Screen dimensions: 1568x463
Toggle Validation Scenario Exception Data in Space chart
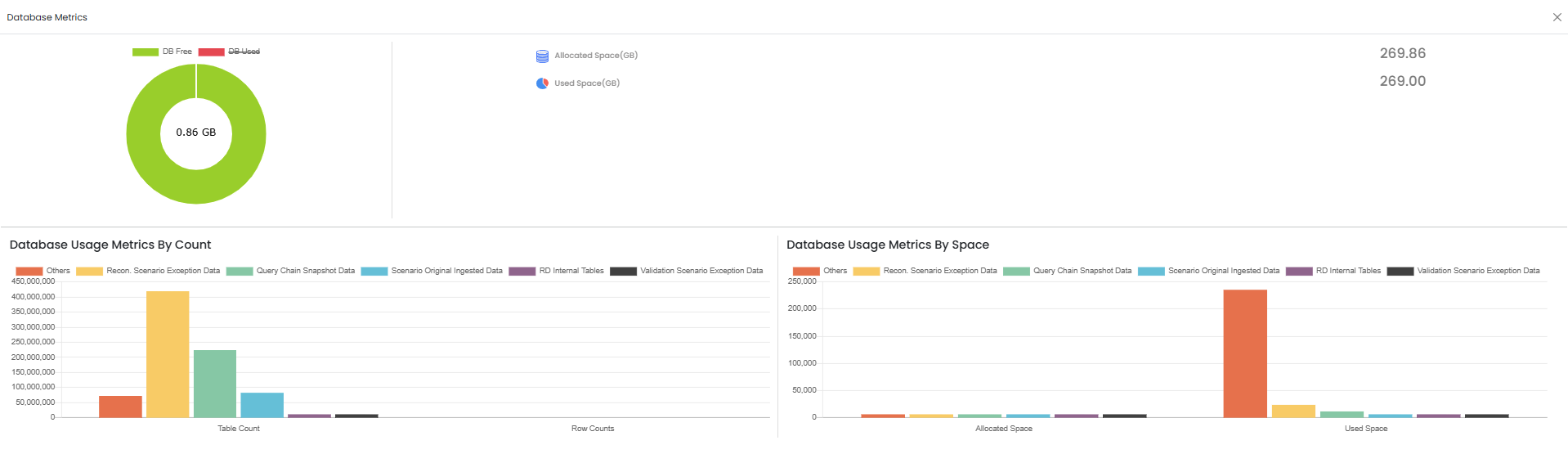(x=1463, y=271)
